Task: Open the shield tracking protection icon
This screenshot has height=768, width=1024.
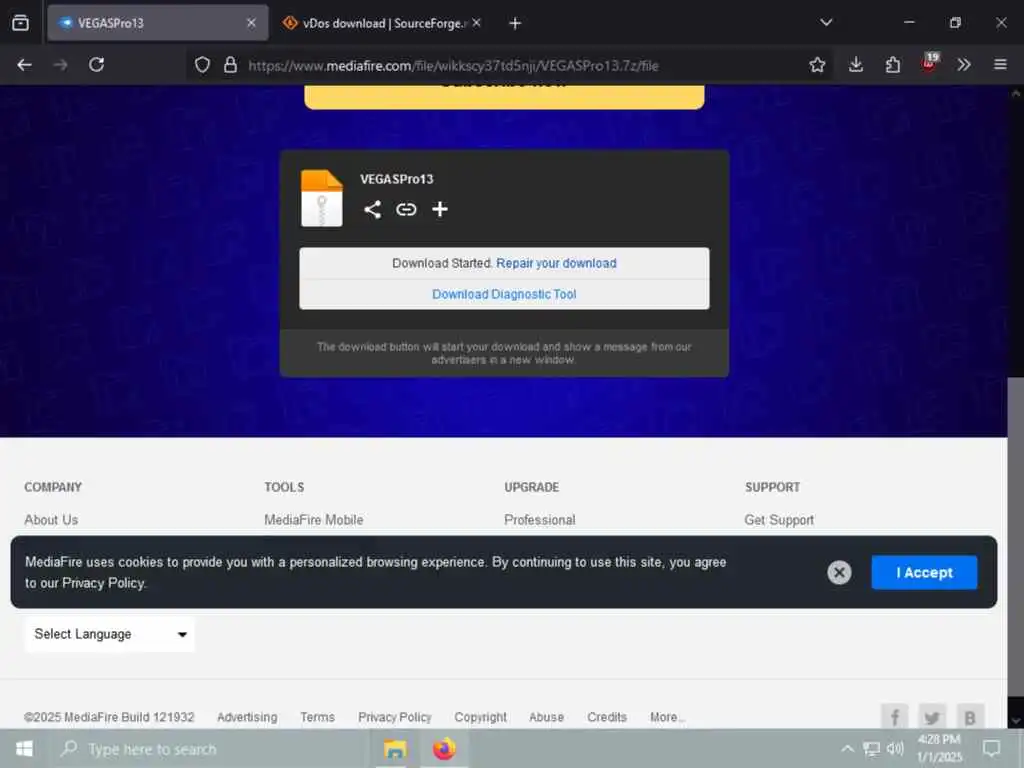Action: pos(202,65)
